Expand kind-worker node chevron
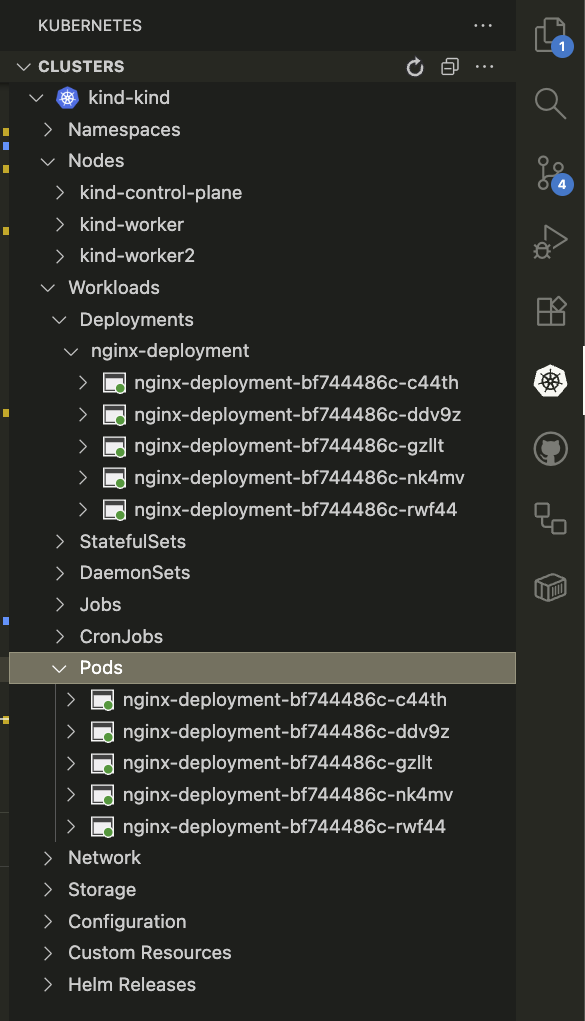Image resolution: width=585 pixels, height=1021 pixels. click(x=60, y=225)
